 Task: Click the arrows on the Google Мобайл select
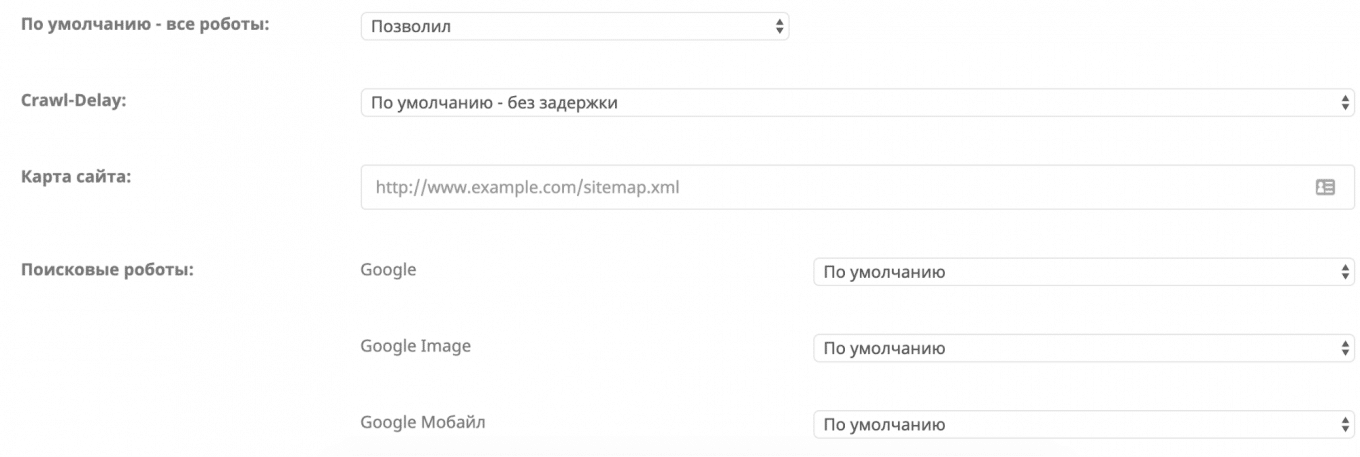pos(1345,425)
